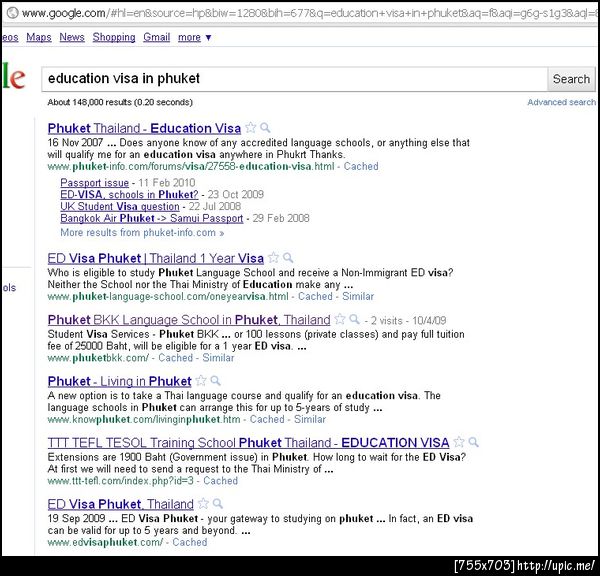The width and height of the screenshot is (600, 576).
Task: Open Cached link for phuketbkk.com result
Action: click(176, 358)
